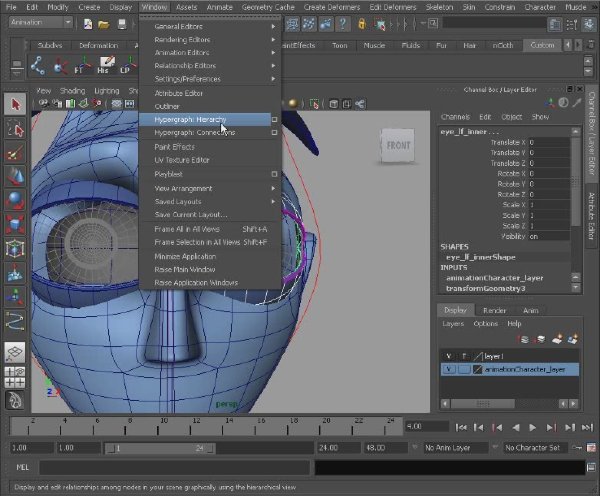Adjust the time range slider bar
600x496 pixels.
click(160, 448)
